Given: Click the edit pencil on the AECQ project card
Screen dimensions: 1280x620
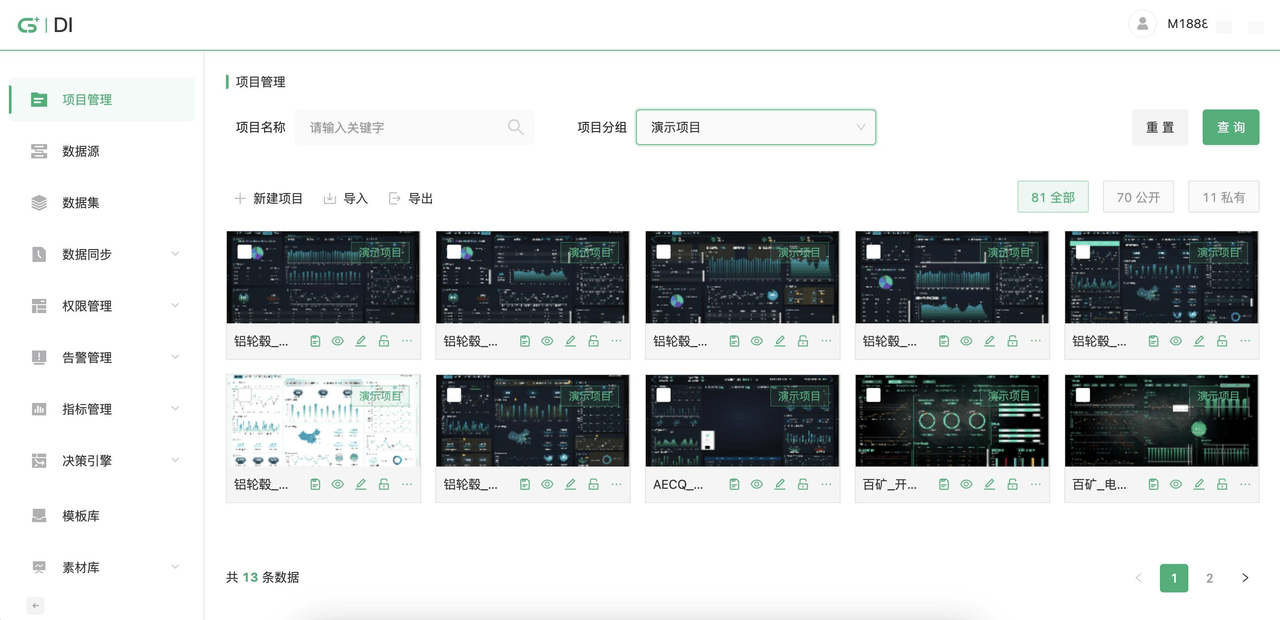Looking at the screenshot, I should [x=780, y=485].
